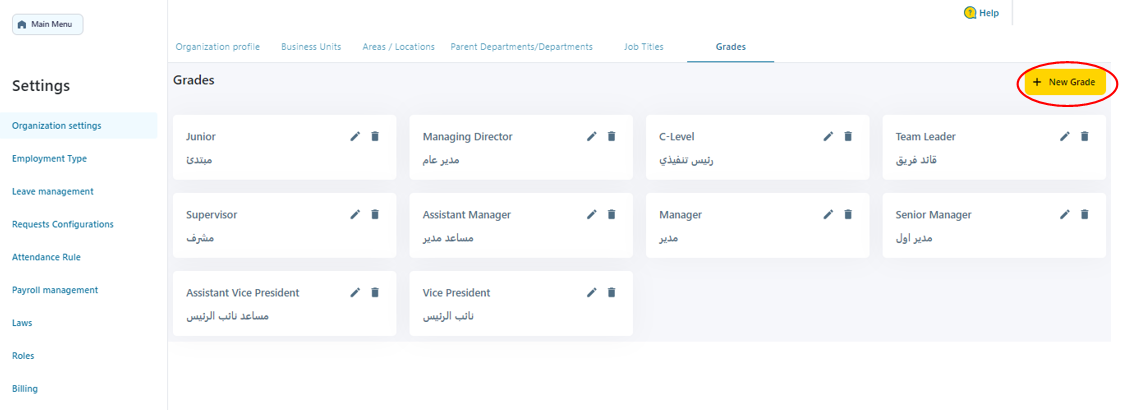The height and width of the screenshot is (410, 1132).
Task: Delete the Managing Director grade
Action: coord(612,137)
